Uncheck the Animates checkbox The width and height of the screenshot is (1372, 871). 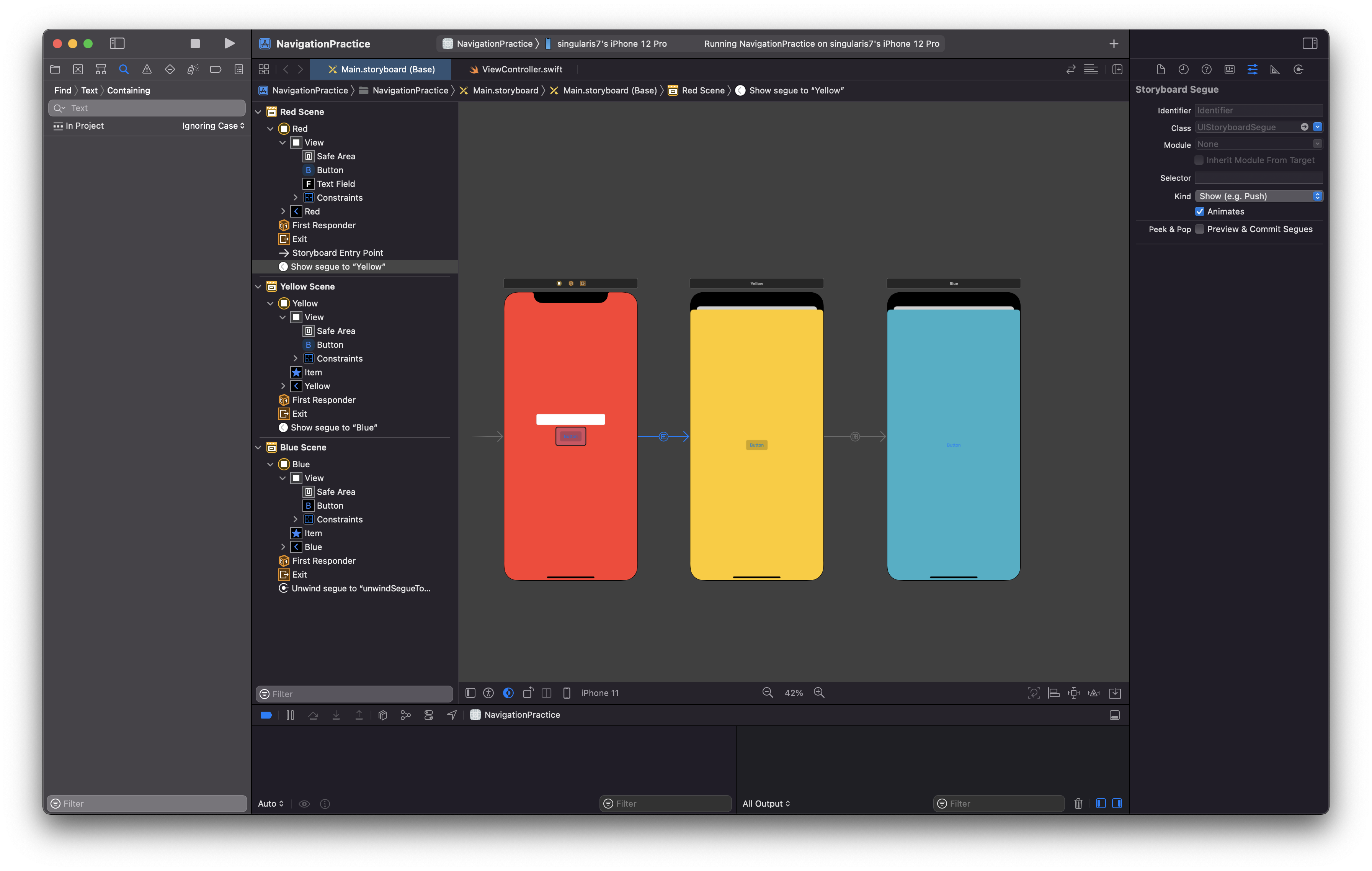(1199, 211)
